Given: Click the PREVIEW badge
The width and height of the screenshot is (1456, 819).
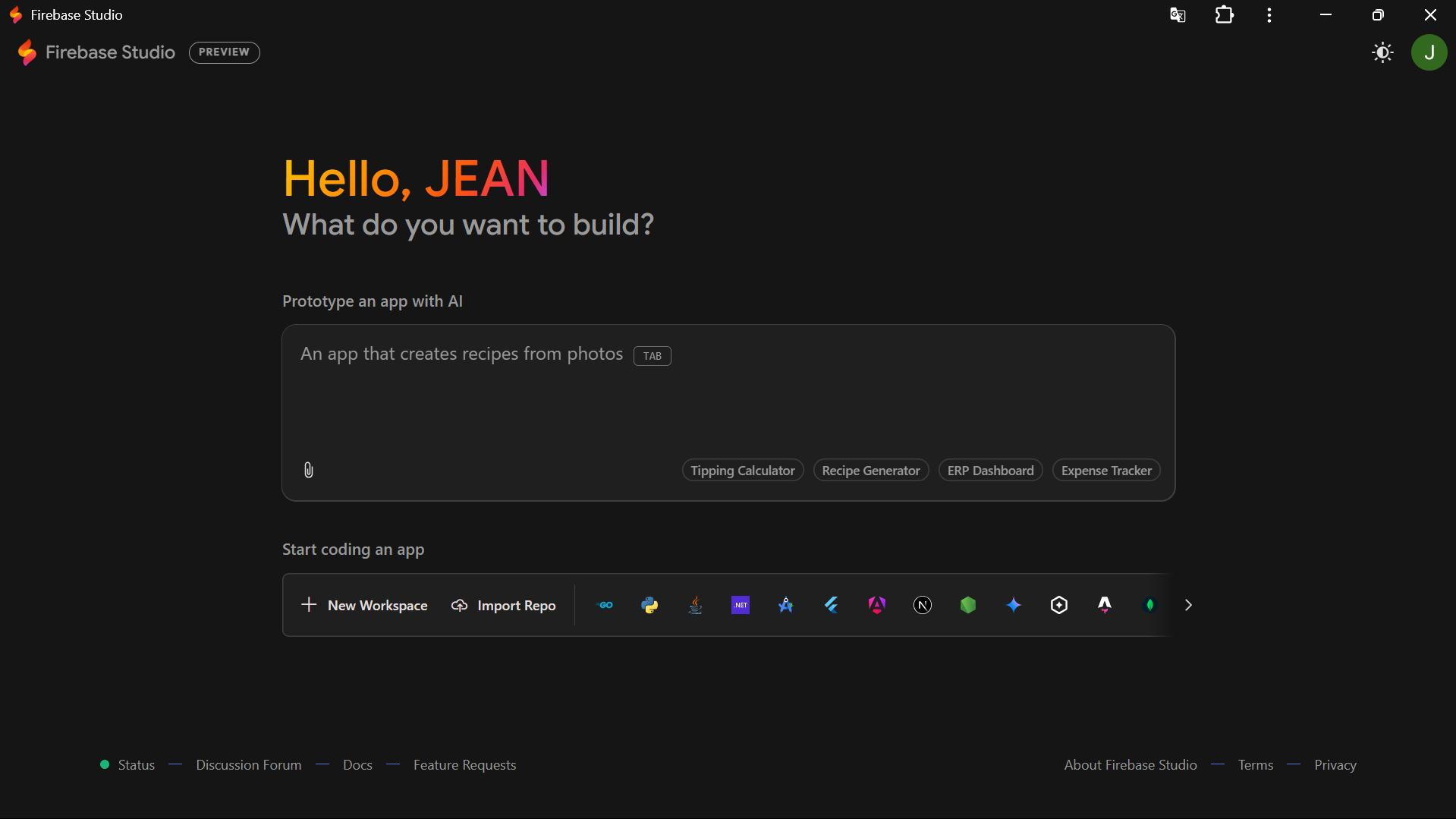Looking at the screenshot, I should [225, 52].
